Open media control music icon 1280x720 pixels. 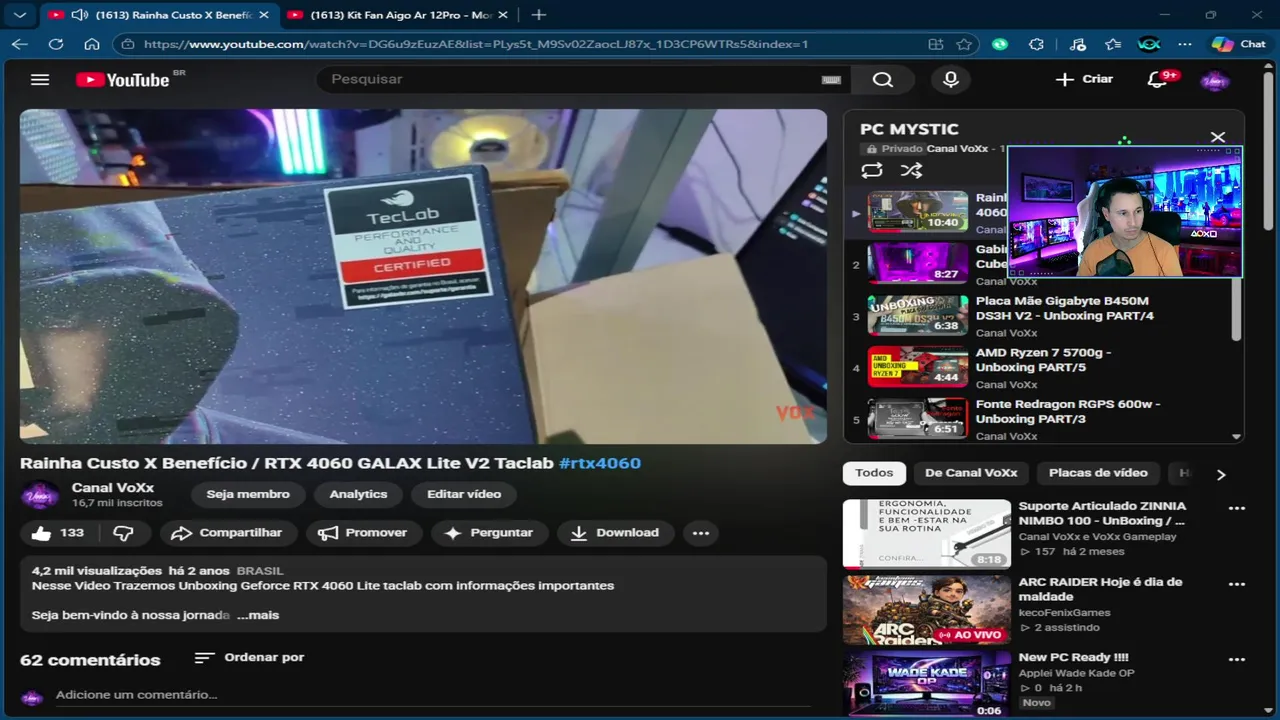tap(1077, 44)
